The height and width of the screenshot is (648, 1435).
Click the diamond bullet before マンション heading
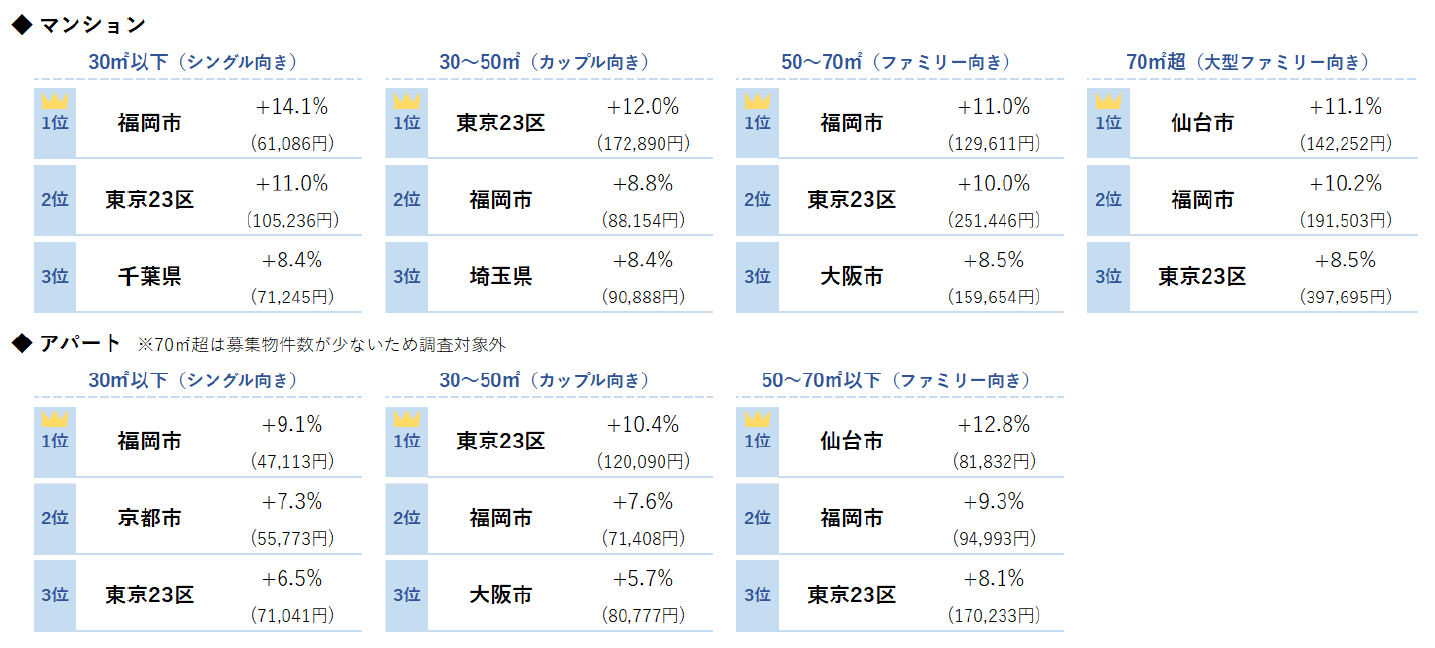(x=21, y=26)
